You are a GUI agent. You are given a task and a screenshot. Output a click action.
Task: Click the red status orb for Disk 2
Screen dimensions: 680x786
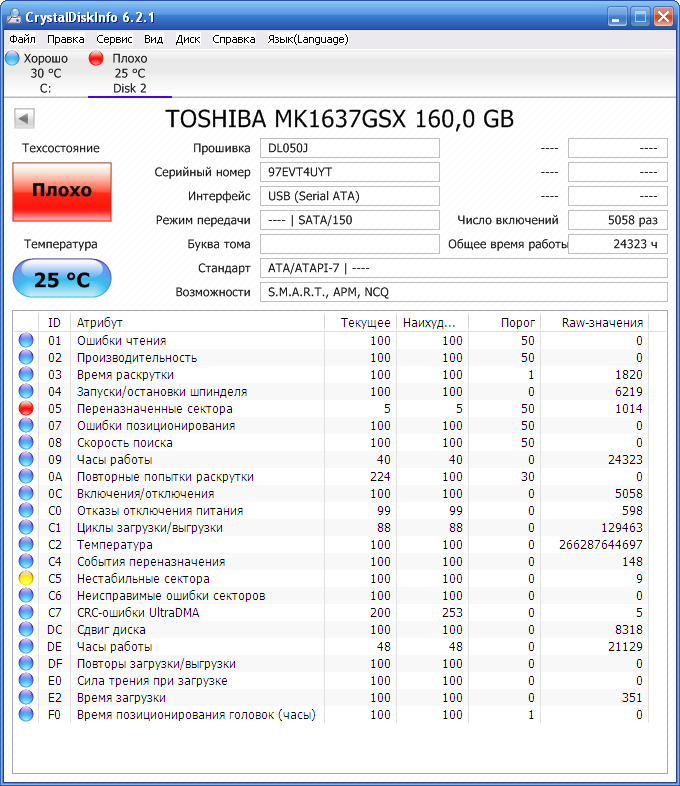point(96,58)
